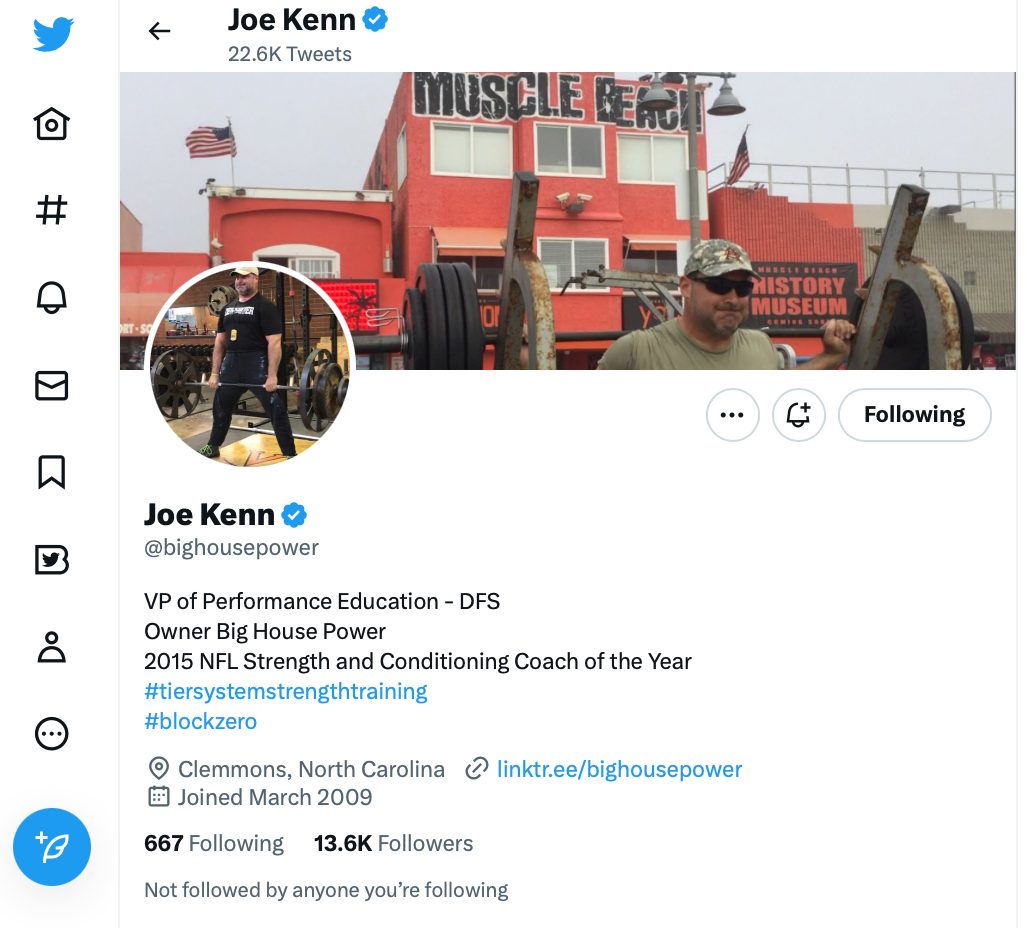Open the sidebar More circle icon
The image size is (1027, 928).
[x=52, y=733]
